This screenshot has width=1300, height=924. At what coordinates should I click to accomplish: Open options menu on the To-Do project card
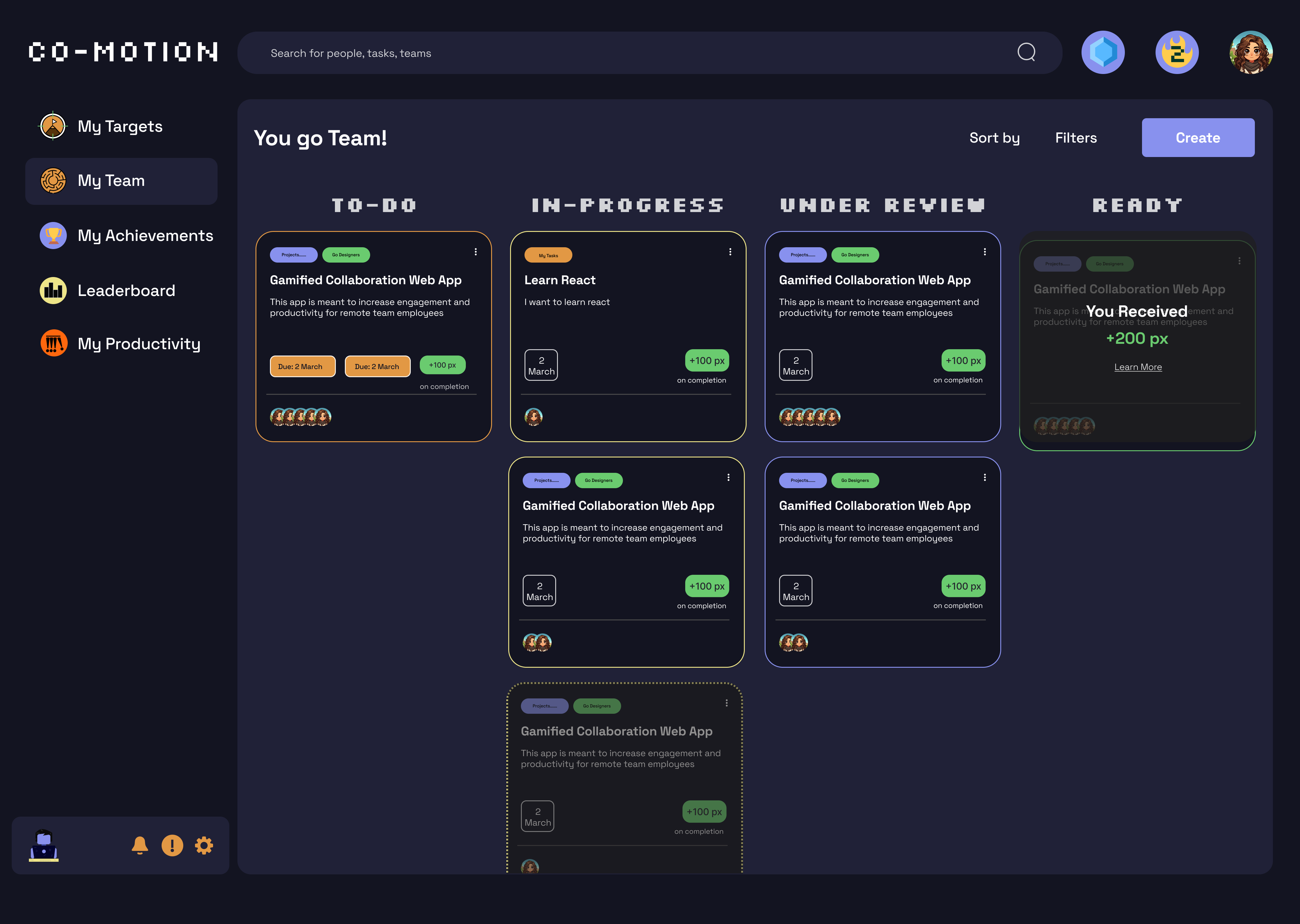(x=476, y=251)
